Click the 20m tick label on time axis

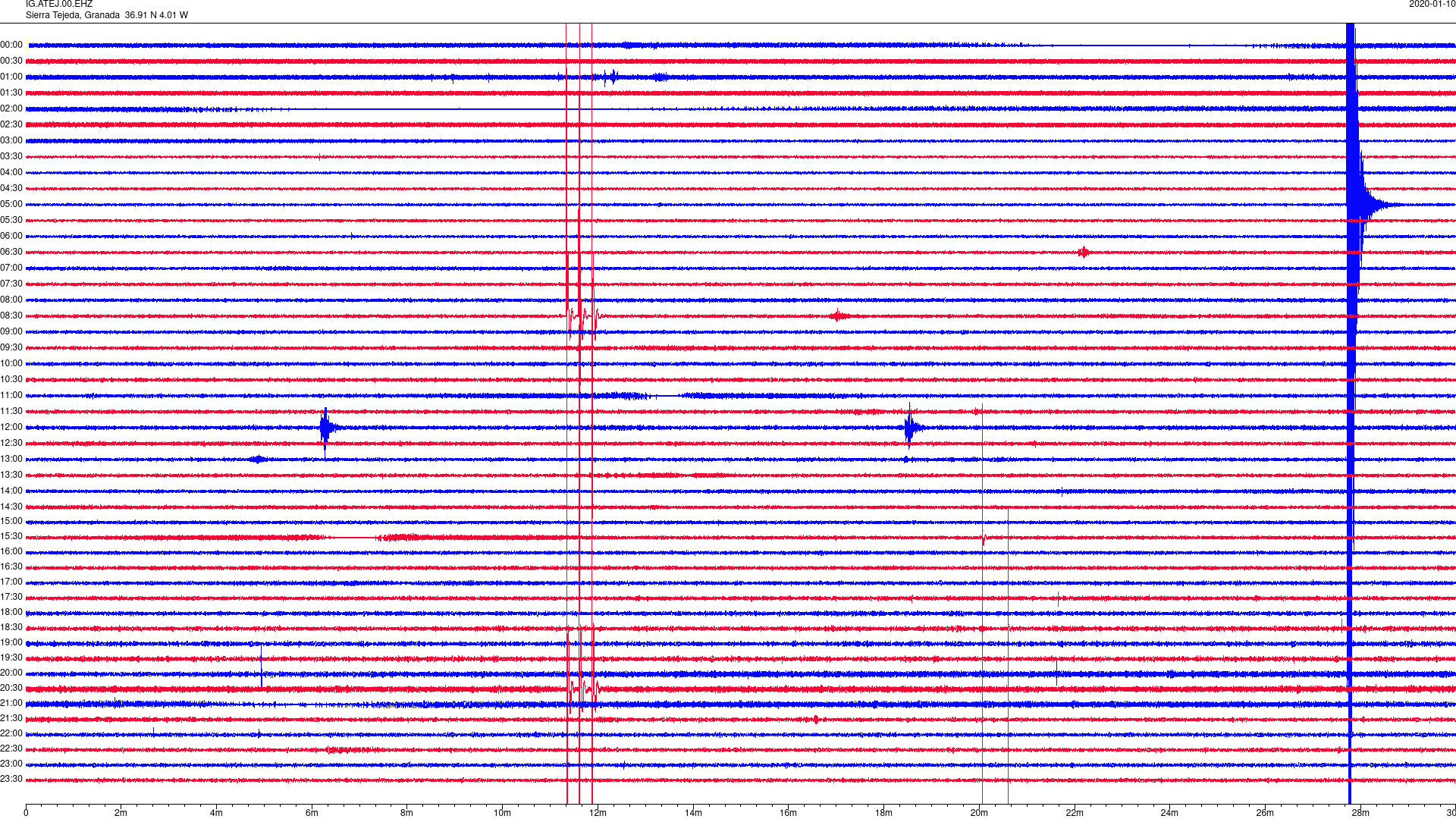tap(979, 813)
